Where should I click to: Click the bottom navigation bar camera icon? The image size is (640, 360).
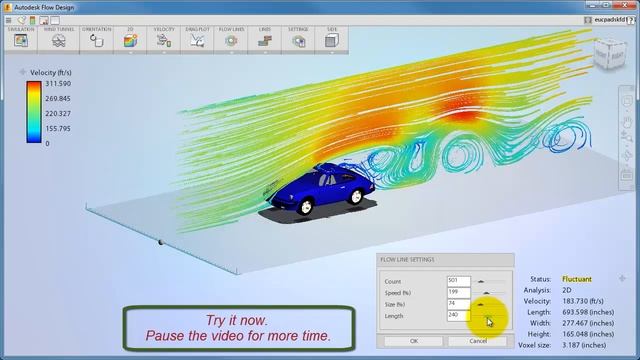(627, 176)
